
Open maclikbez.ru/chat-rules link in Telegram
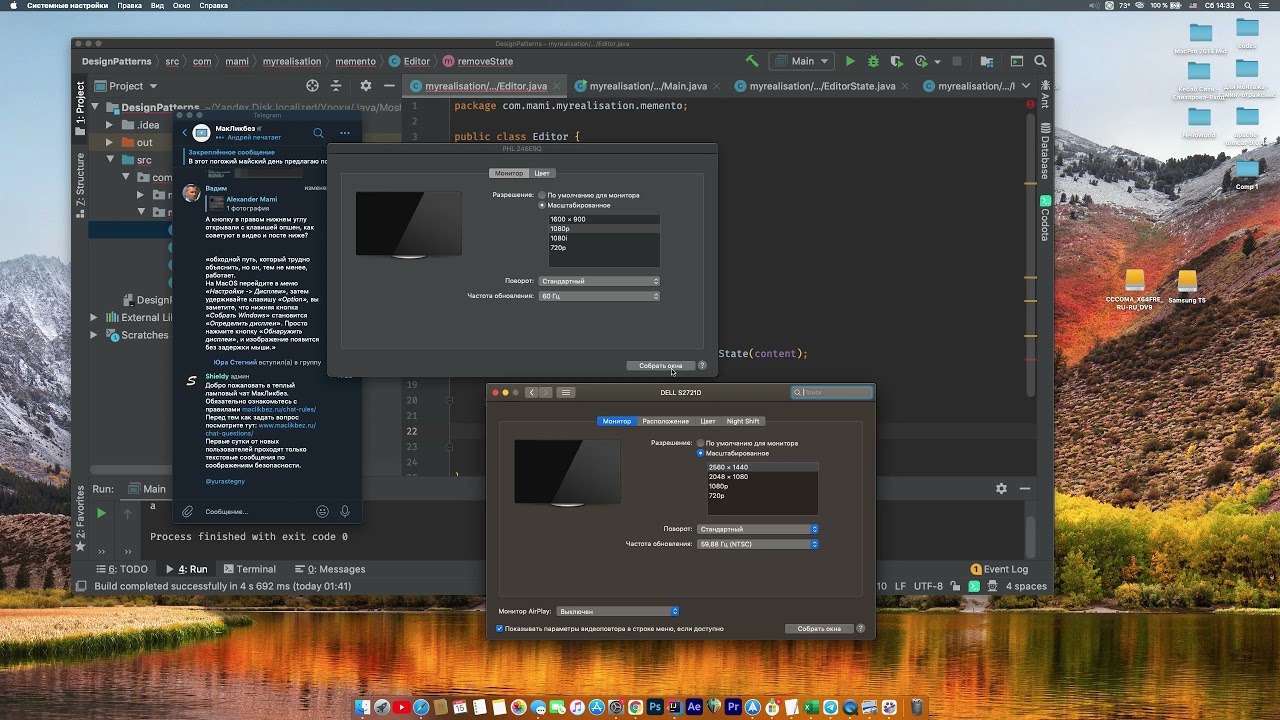(279, 409)
